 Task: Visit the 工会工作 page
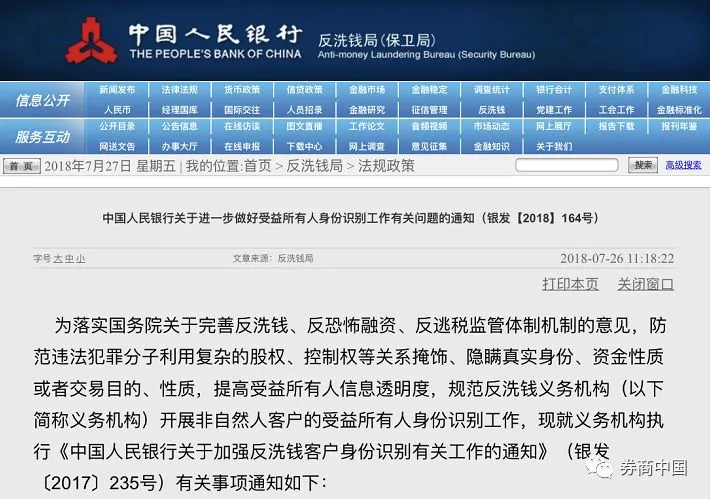pyautogui.click(x=617, y=110)
